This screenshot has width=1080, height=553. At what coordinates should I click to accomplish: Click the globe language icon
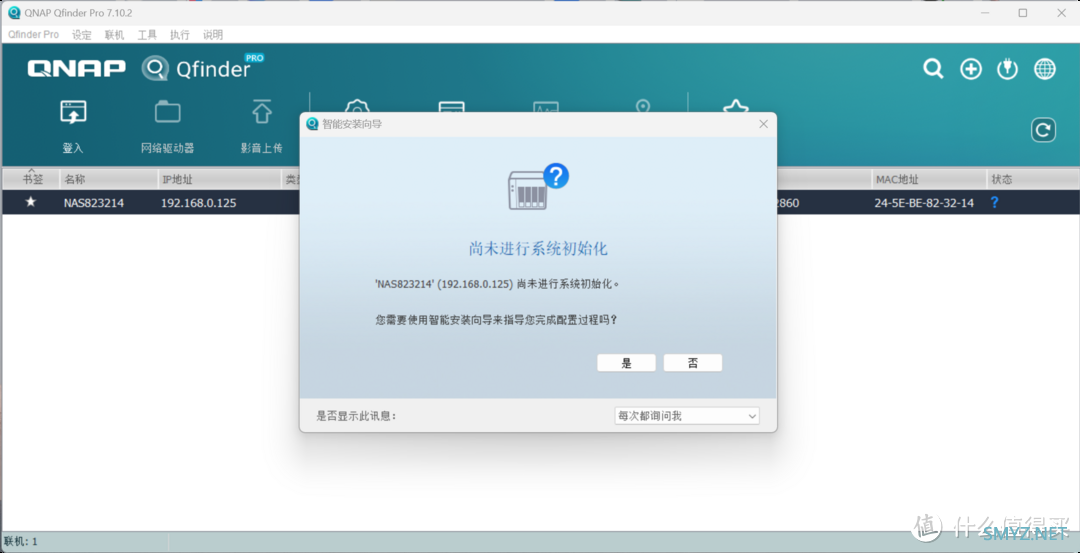click(1044, 69)
